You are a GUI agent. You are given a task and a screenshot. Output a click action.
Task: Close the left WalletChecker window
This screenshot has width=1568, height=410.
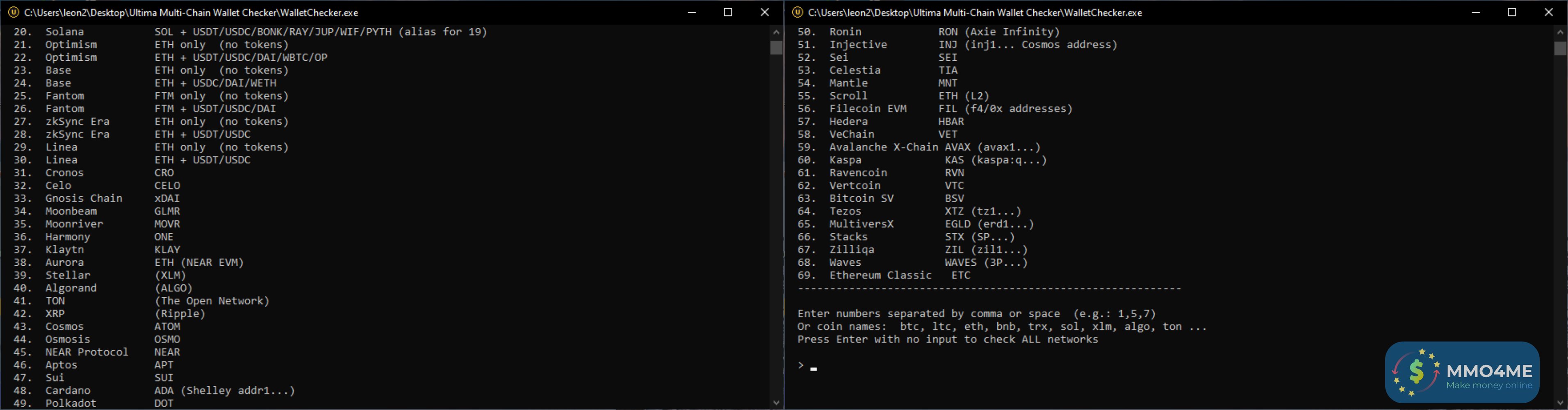764,12
